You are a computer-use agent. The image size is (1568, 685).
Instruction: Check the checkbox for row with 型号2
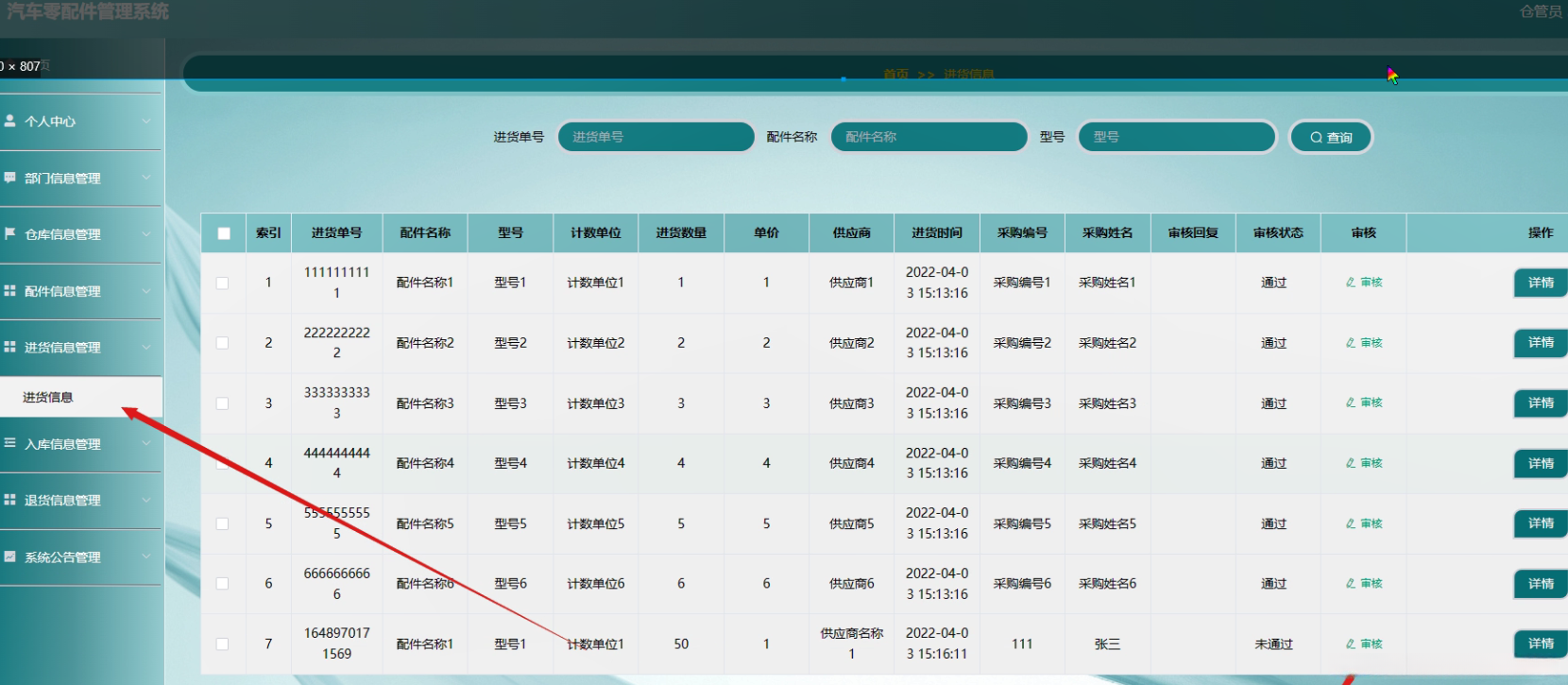coord(222,343)
